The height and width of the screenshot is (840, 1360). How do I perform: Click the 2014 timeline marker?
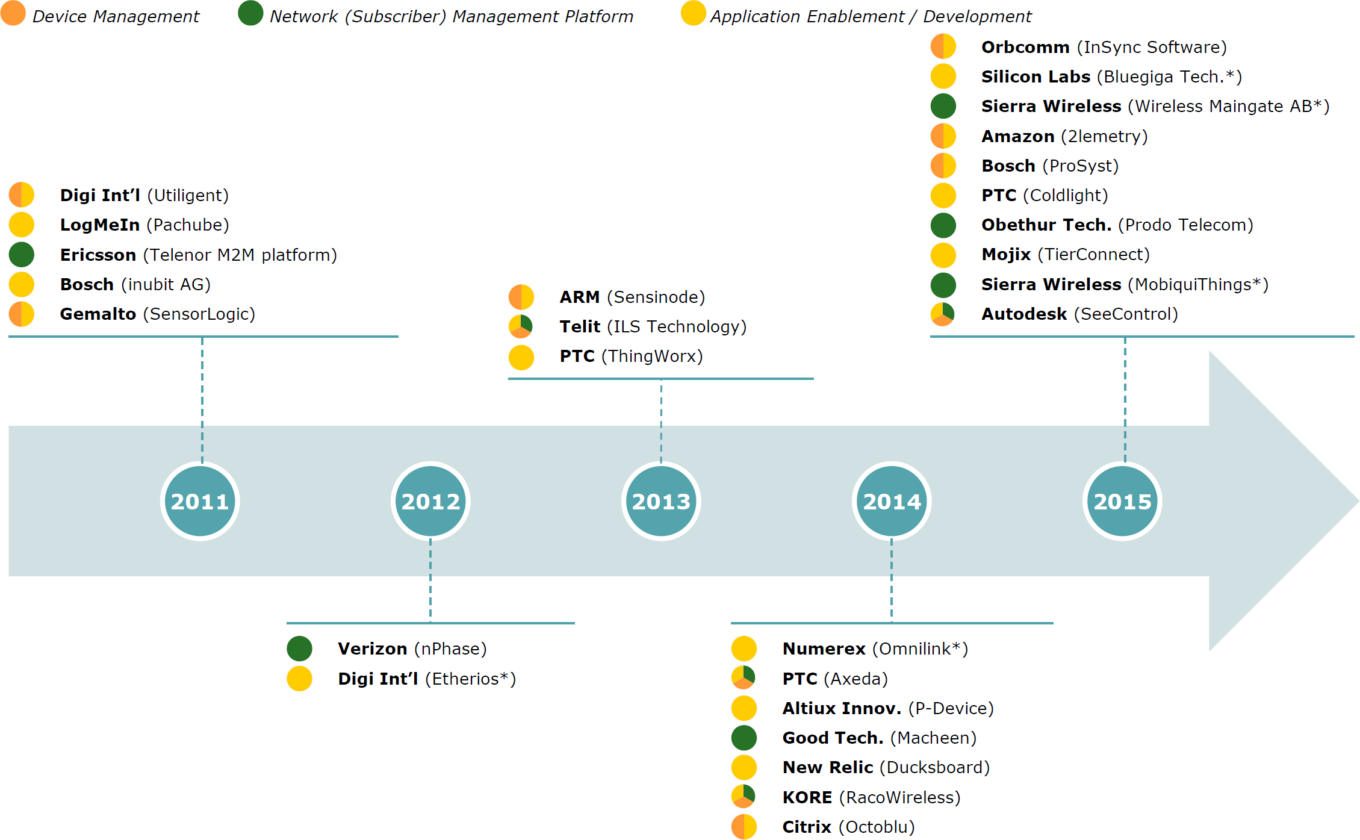click(892, 501)
